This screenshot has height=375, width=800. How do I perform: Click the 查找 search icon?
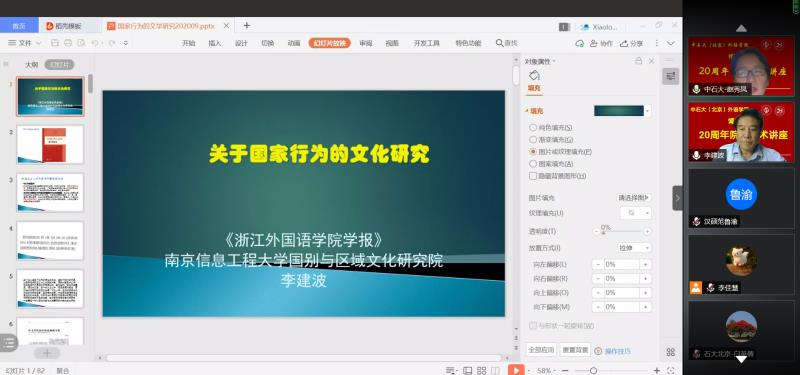[506, 43]
